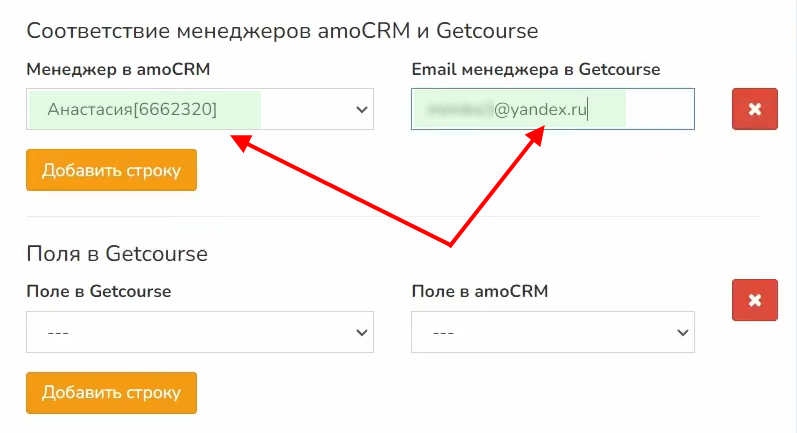Click the blurred email username before @yandex.ru
Screen dimensions: 797x433
point(456,110)
